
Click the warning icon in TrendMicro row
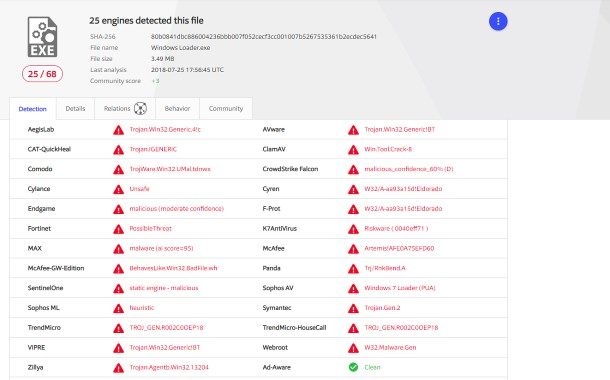(x=118, y=328)
